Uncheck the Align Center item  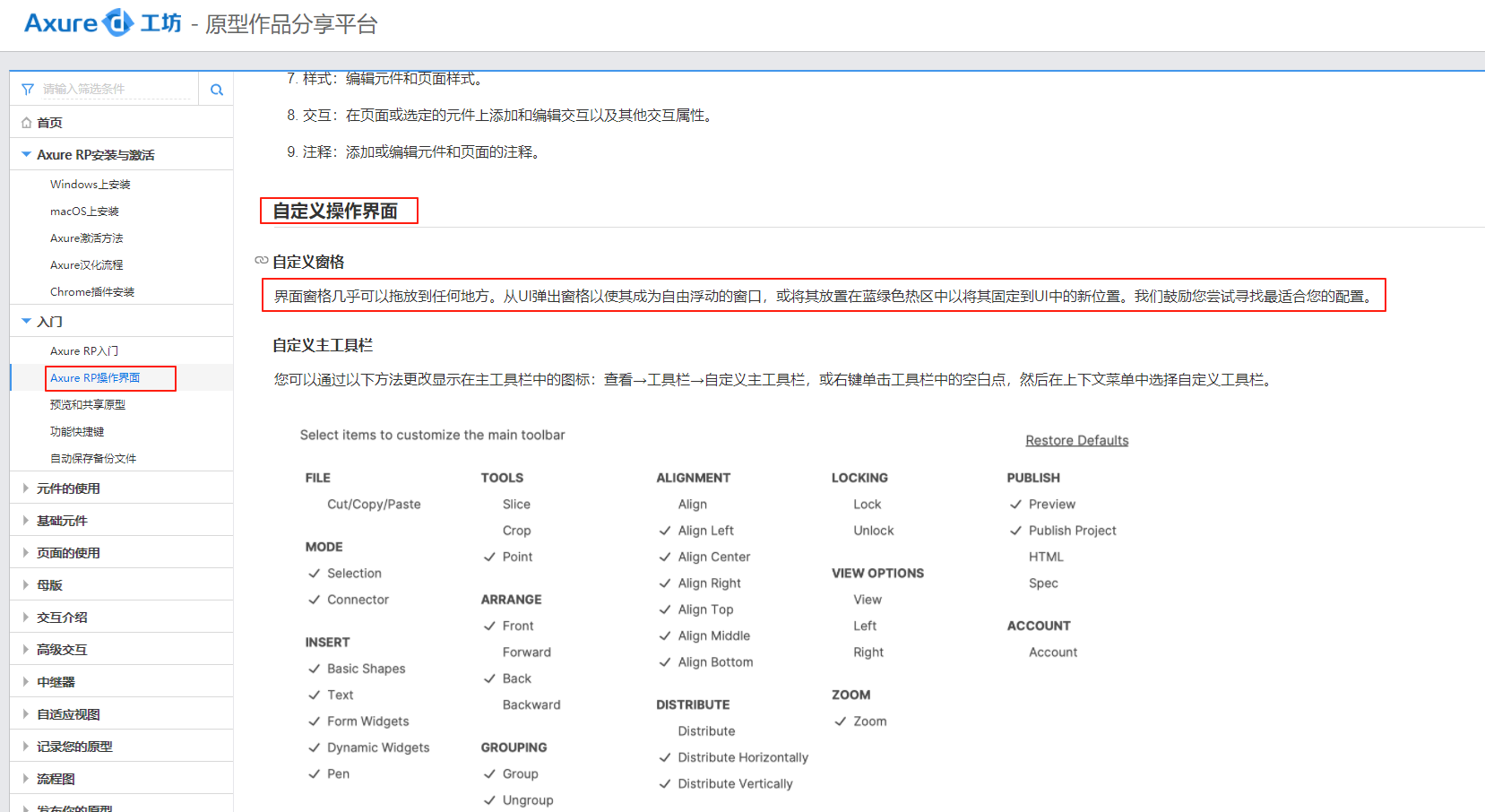tap(704, 557)
